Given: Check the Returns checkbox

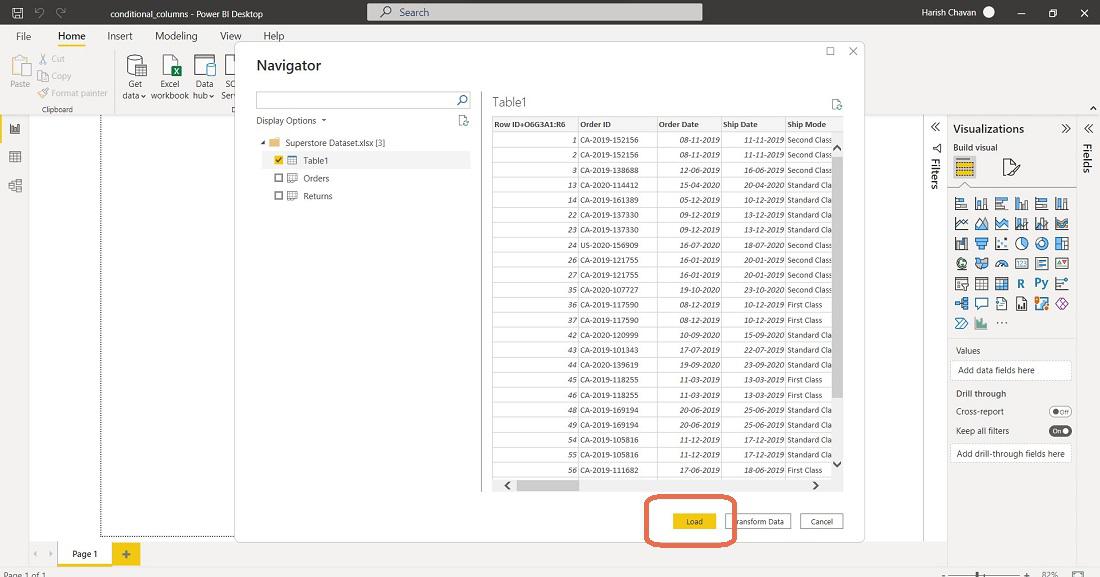Looking at the screenshot, I should [x=279, y=196].
